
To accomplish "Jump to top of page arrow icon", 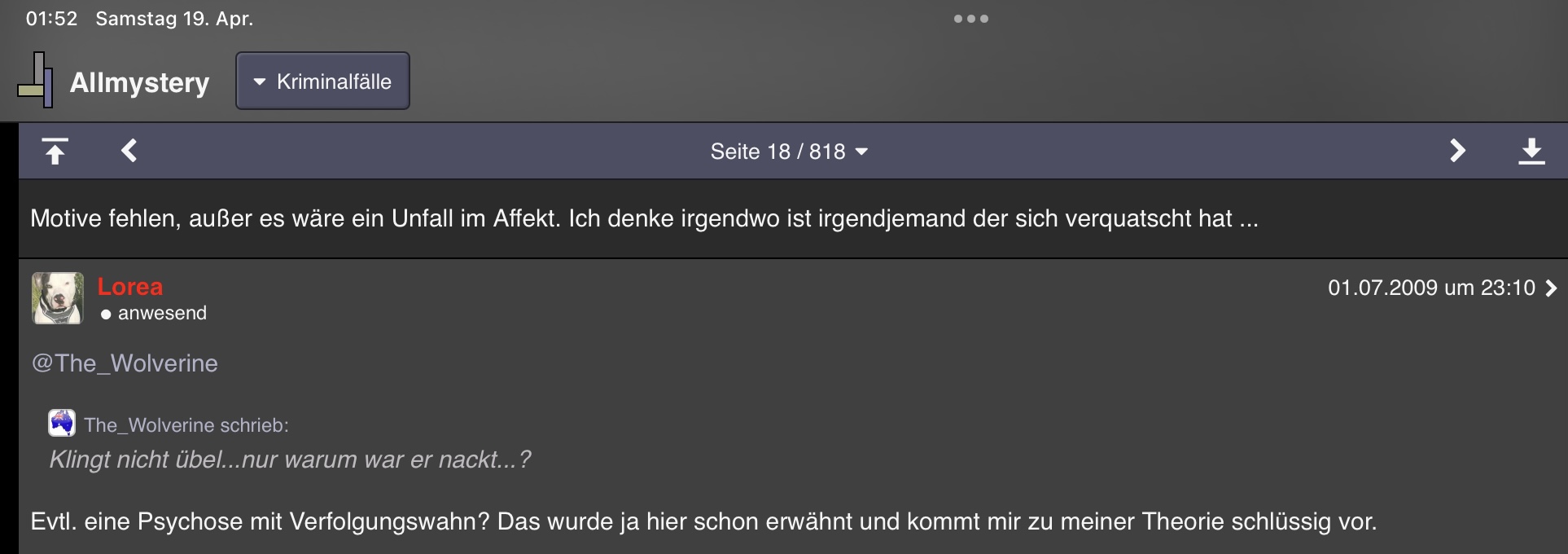I will tap(55, 152).
